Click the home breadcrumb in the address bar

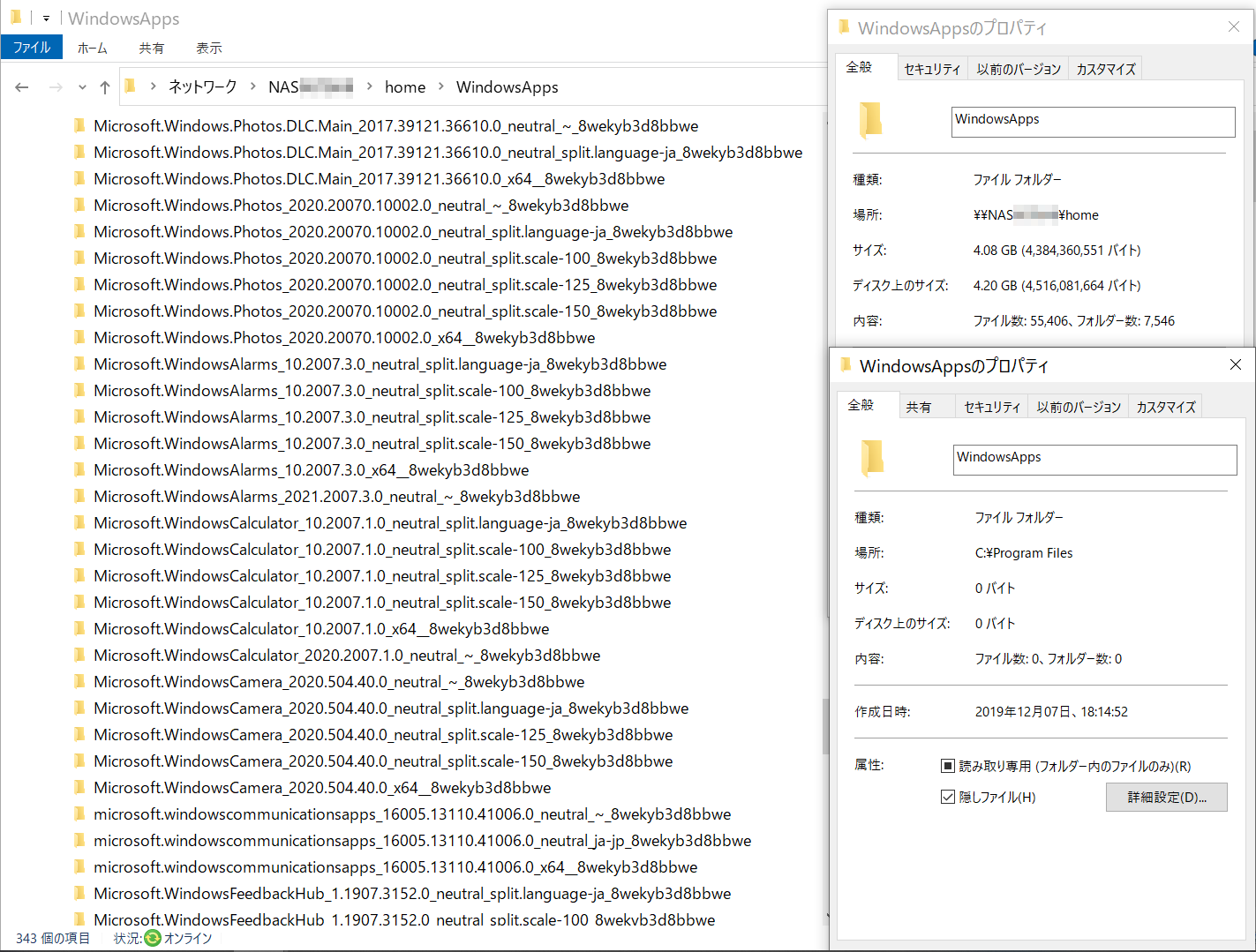click(x=405, y=86)
